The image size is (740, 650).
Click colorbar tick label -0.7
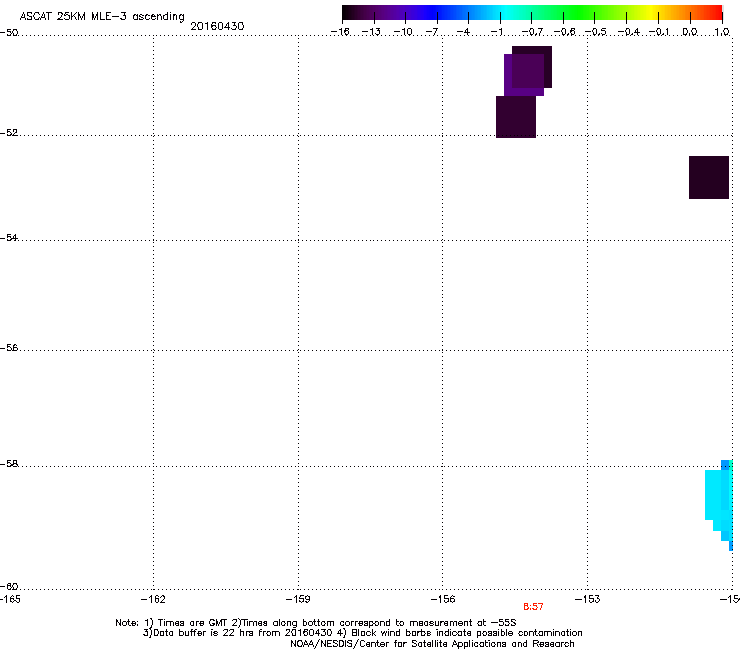(532, 32)
